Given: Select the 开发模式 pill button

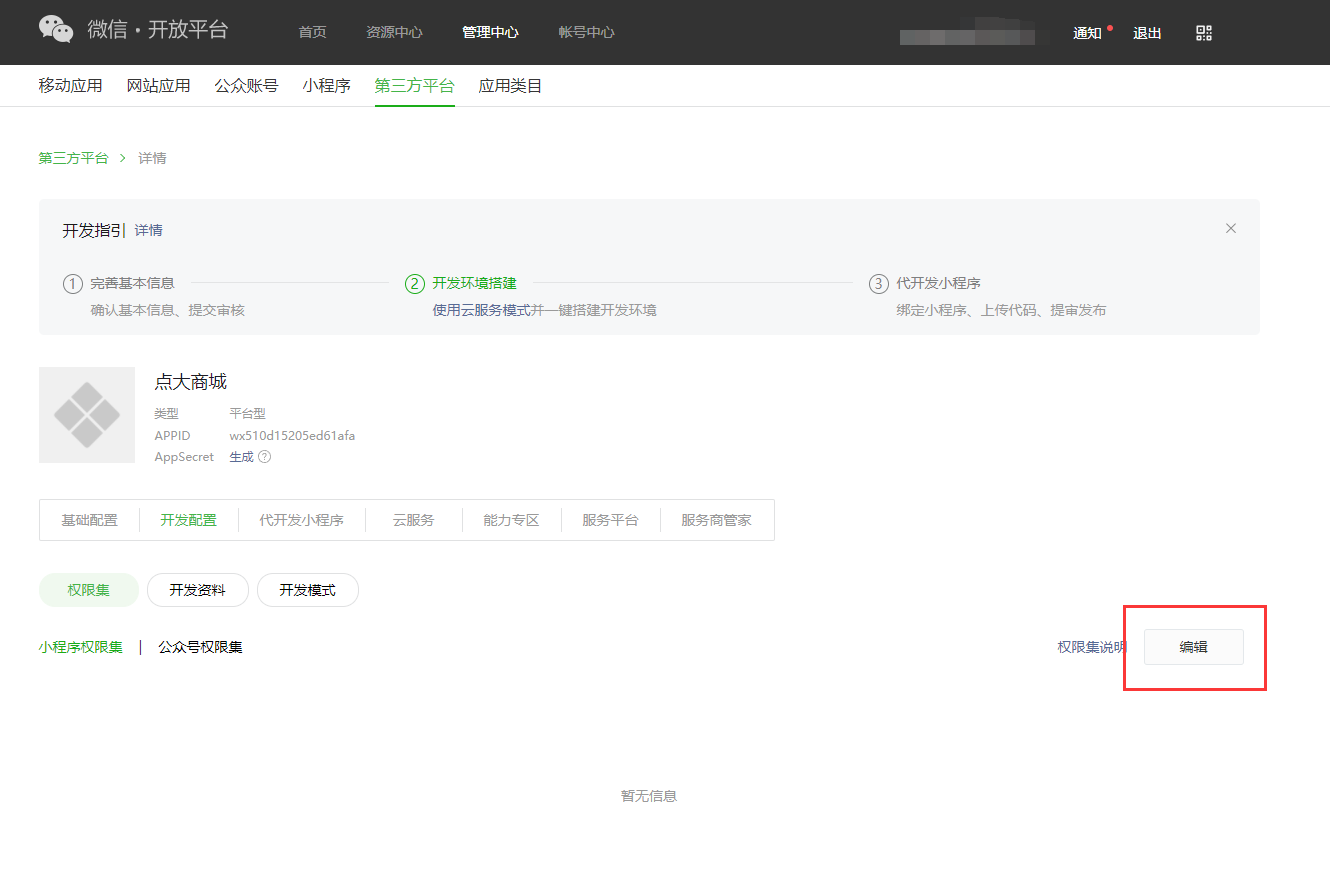Looking at the screenshot, I should click(x=308, y=590).
